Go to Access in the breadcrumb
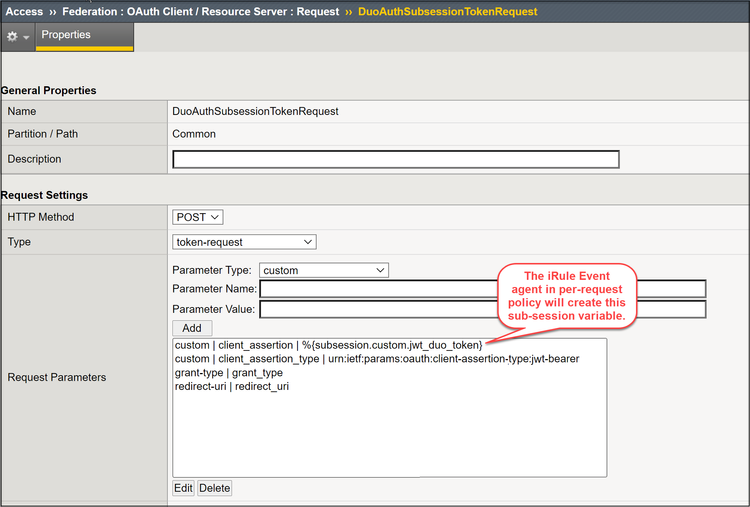 click(25, 12)
